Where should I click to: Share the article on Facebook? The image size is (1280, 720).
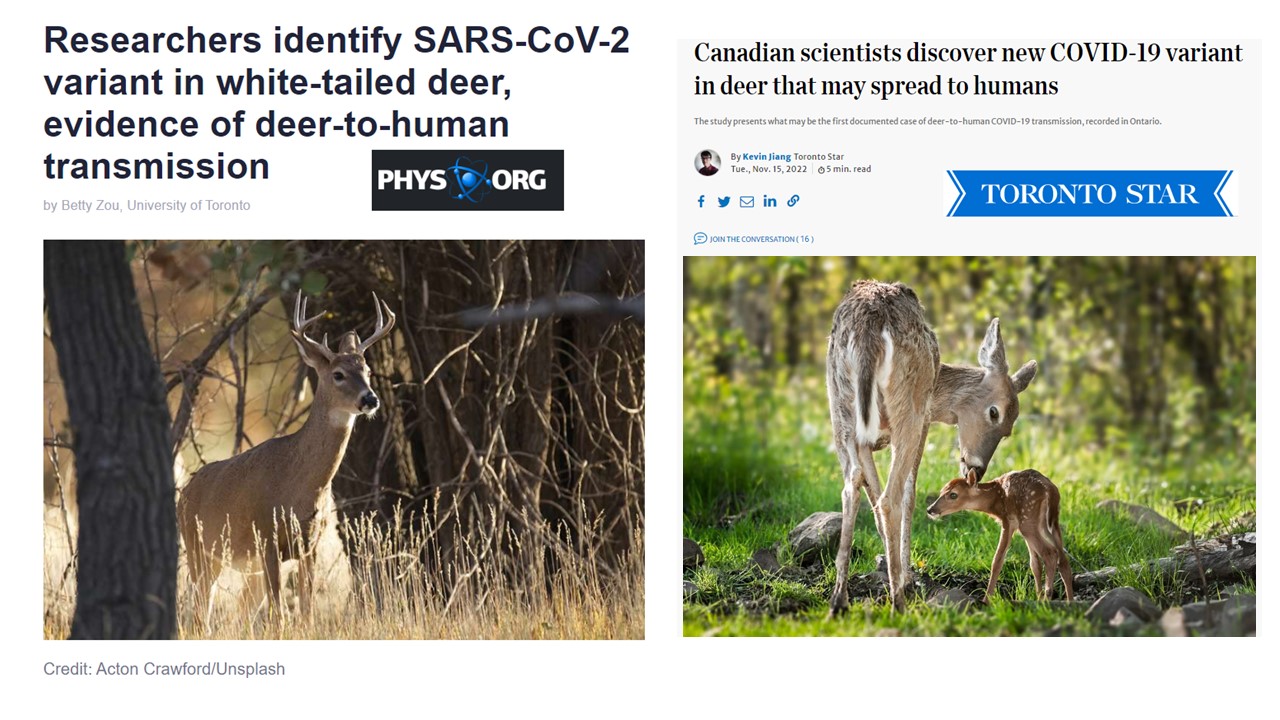[701, 201]
